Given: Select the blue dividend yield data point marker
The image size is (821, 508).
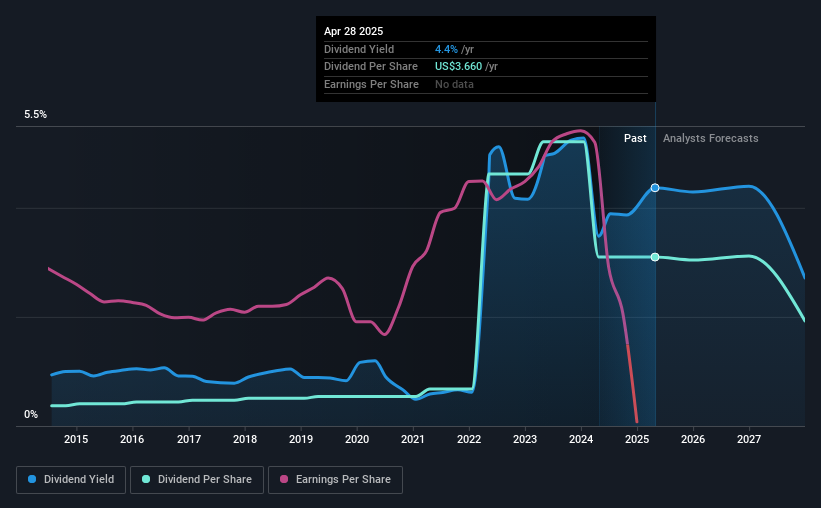Looking at the screenshot, I should pyautogui.click(x=655, y=187).
